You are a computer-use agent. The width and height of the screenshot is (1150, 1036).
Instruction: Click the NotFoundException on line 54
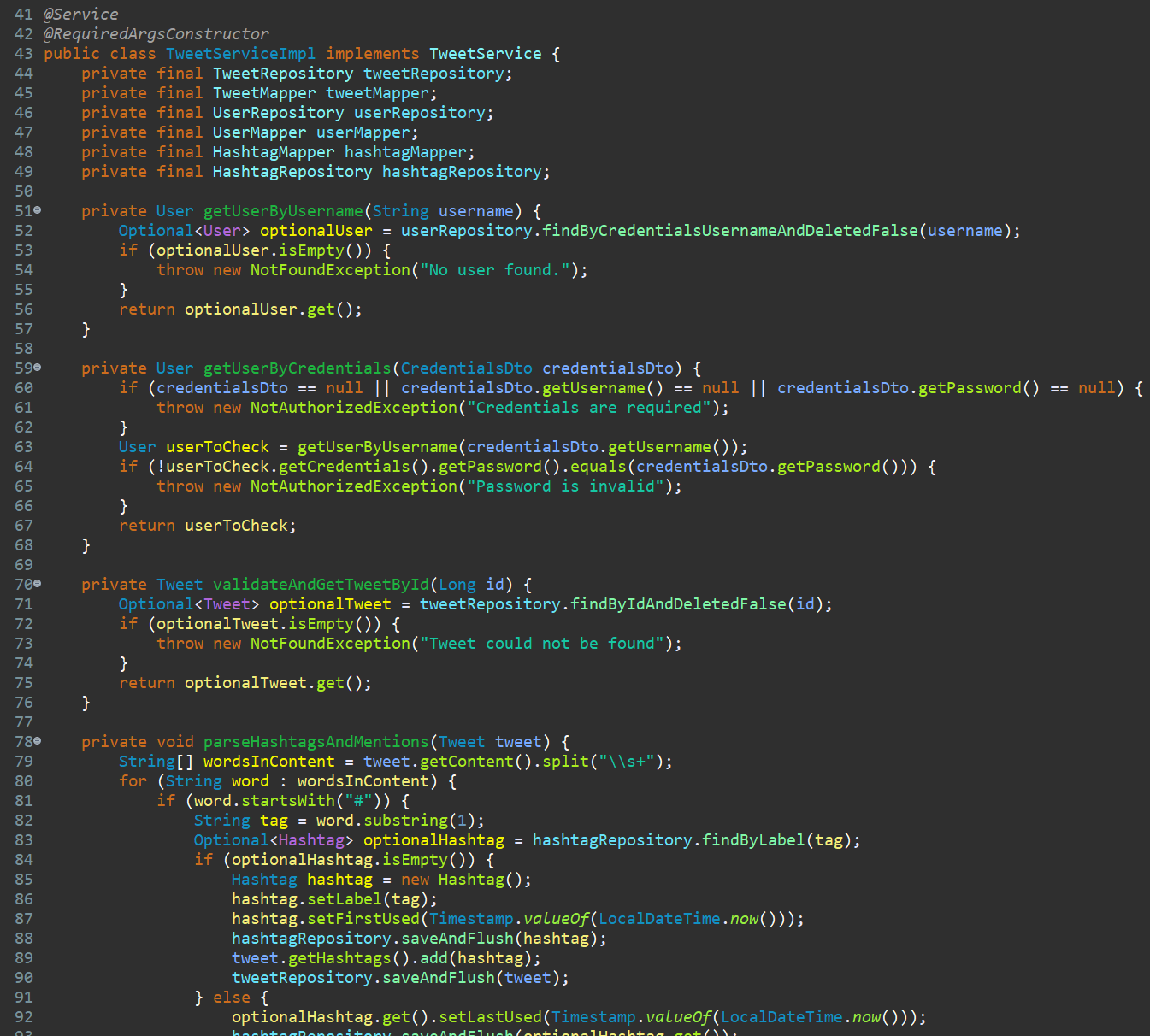(330, 269)
